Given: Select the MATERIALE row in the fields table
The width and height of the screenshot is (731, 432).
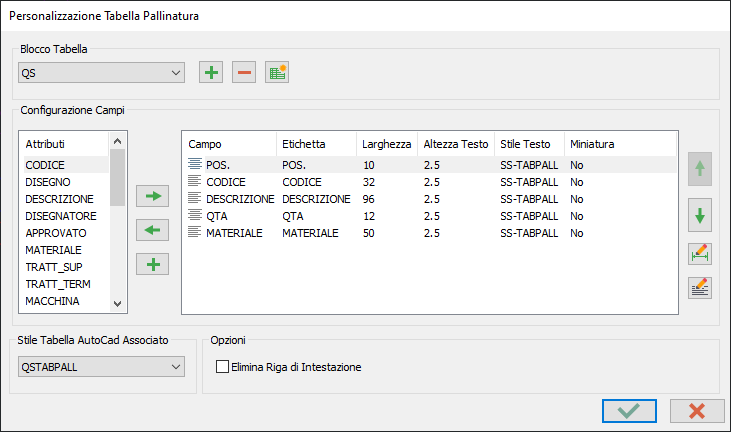Looking at the screenshot, I should click(233, 233).
